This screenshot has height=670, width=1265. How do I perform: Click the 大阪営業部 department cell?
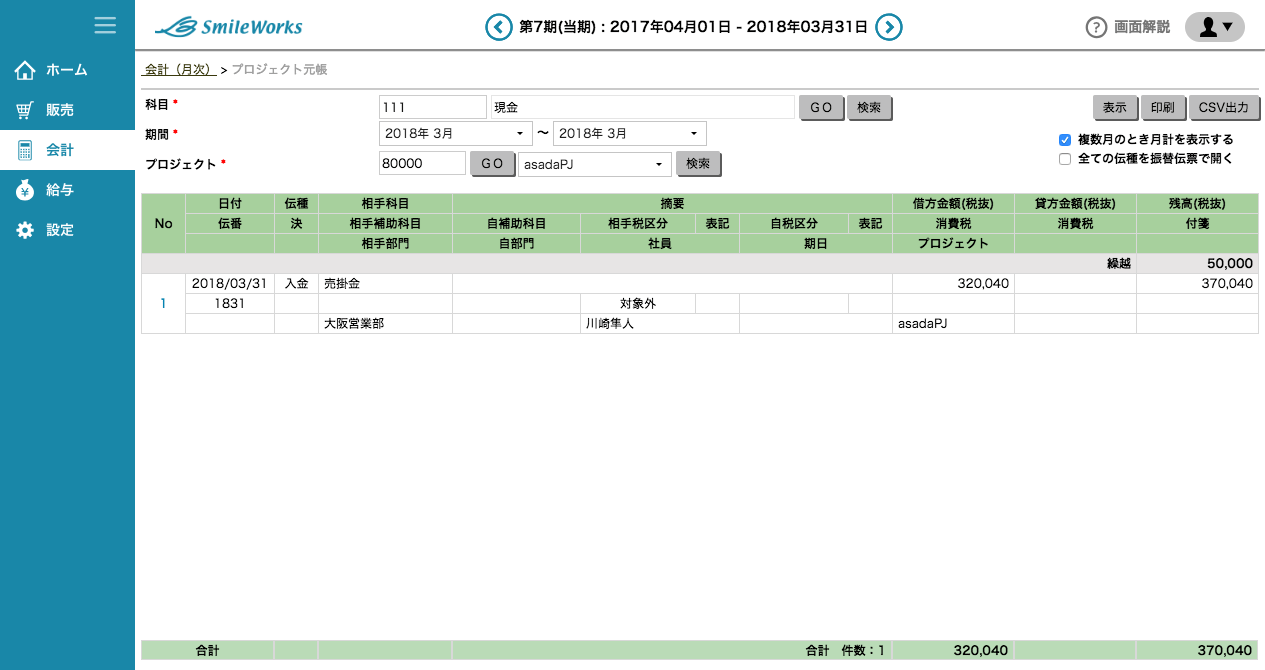coord(385,323)
